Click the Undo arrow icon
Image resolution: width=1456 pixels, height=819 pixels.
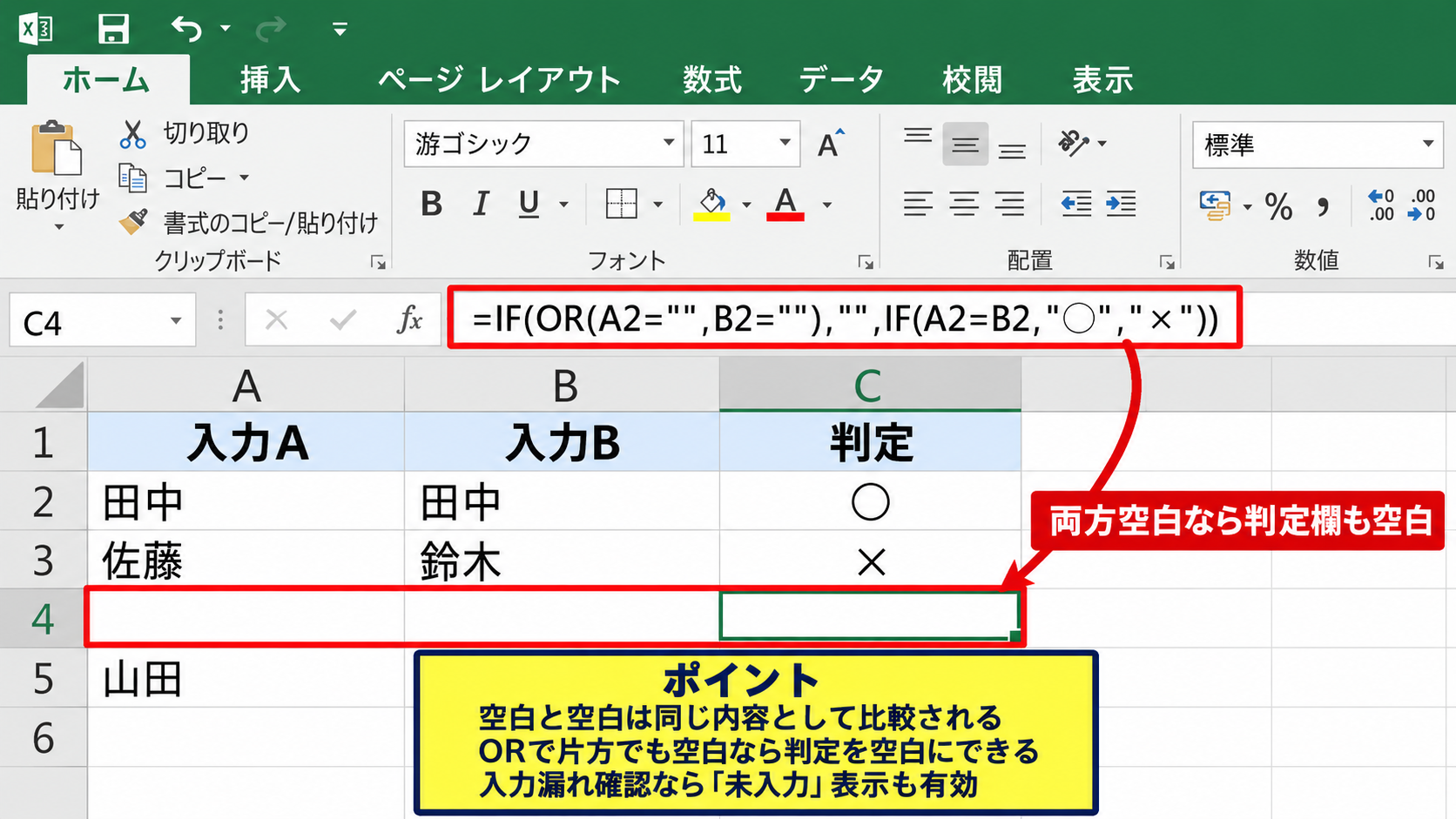[186, 29]
